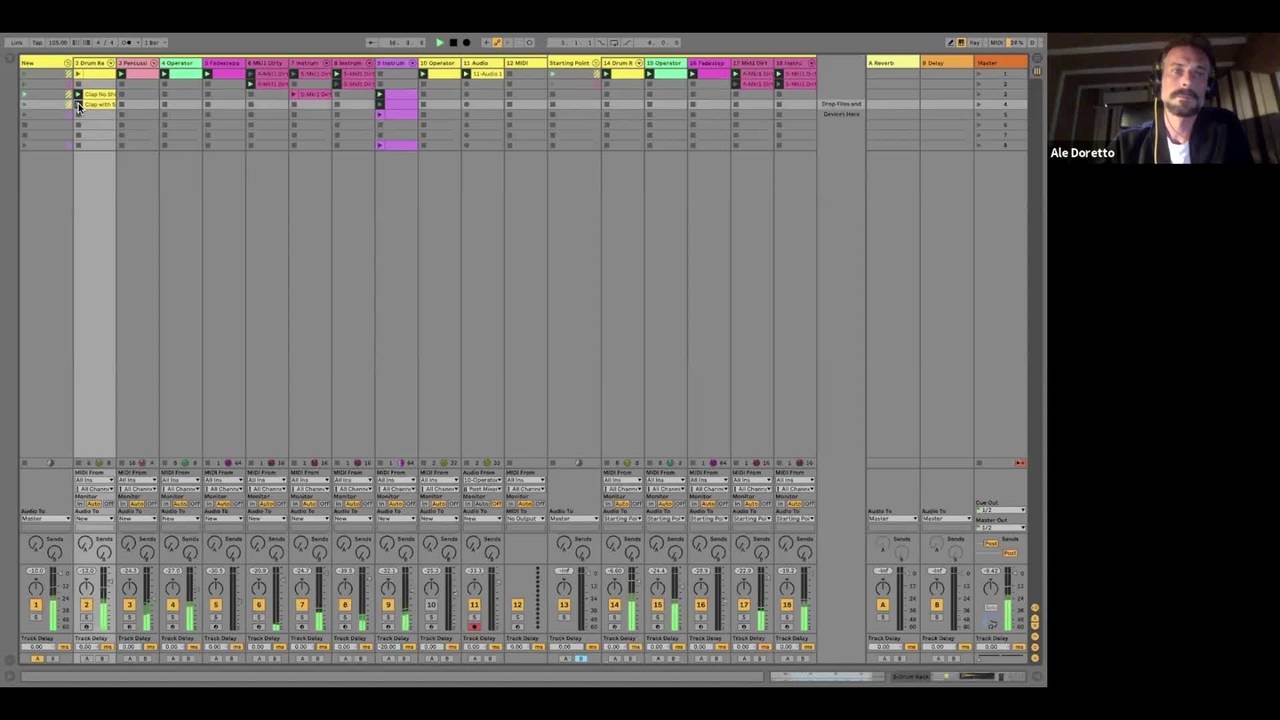This screenshot has height=720, width=1280.
Task: Launch scene 4 in the Master track
Action: 979,104
